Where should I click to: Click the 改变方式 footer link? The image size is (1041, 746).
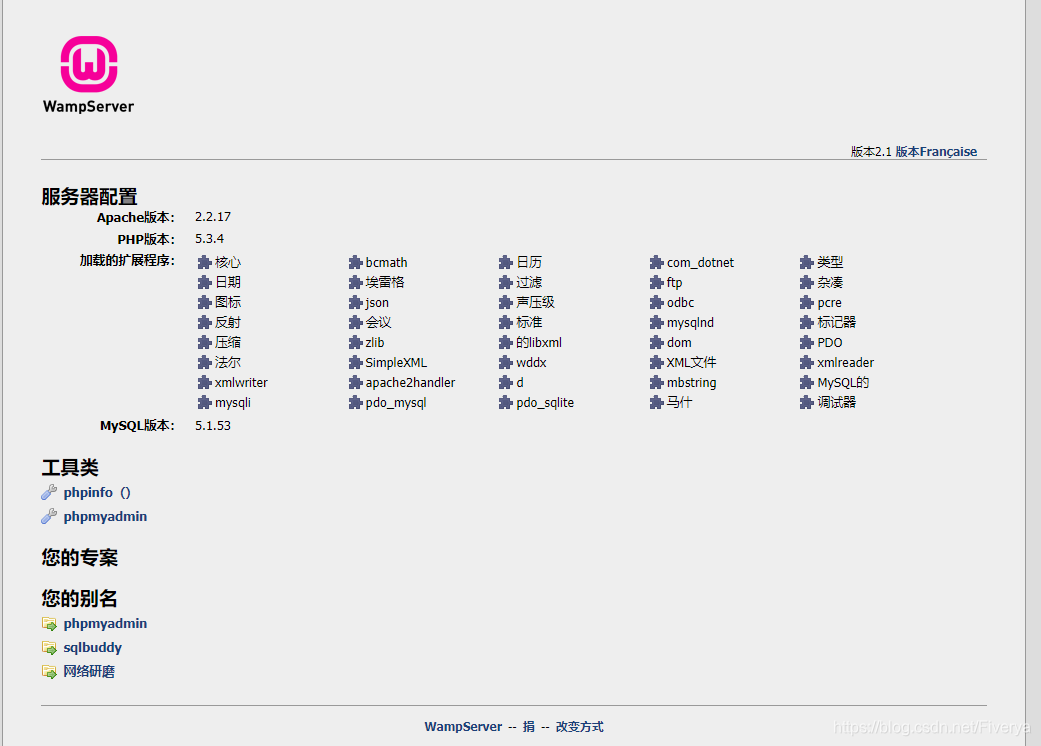(580, 727)
